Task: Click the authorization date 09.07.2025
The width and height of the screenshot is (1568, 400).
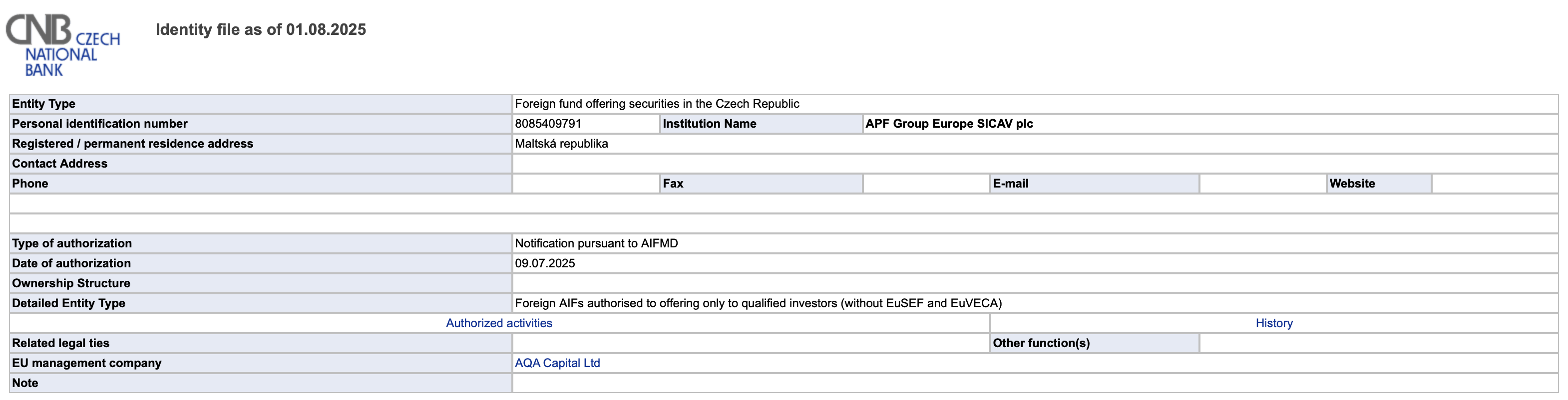Action: [545, 263]
